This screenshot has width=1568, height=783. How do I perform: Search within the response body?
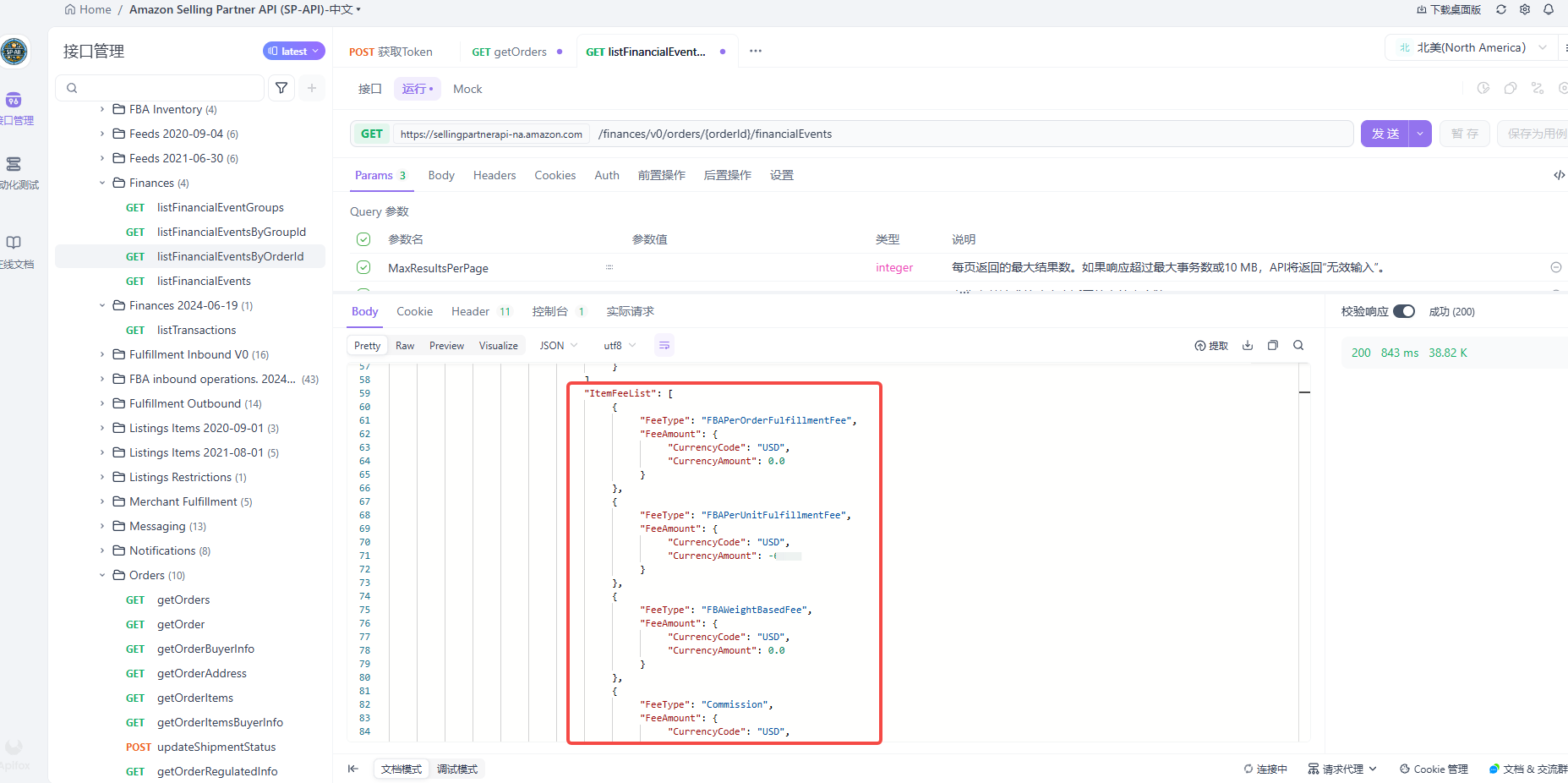[1298, 345]
